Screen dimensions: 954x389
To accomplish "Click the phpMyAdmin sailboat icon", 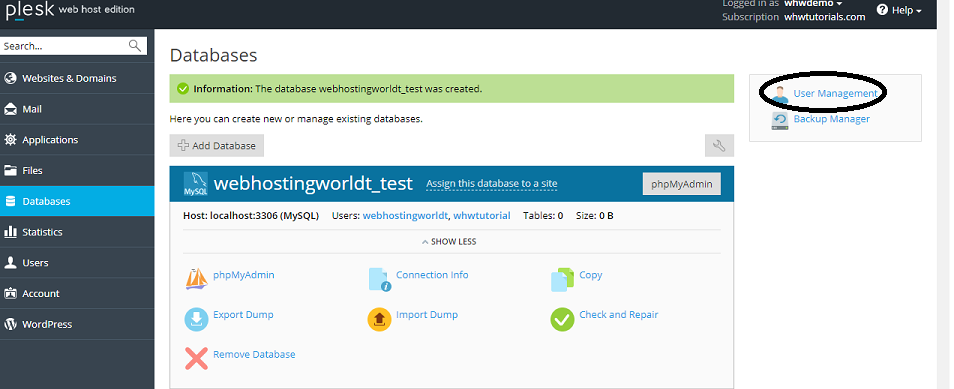I will coord(197,279).
